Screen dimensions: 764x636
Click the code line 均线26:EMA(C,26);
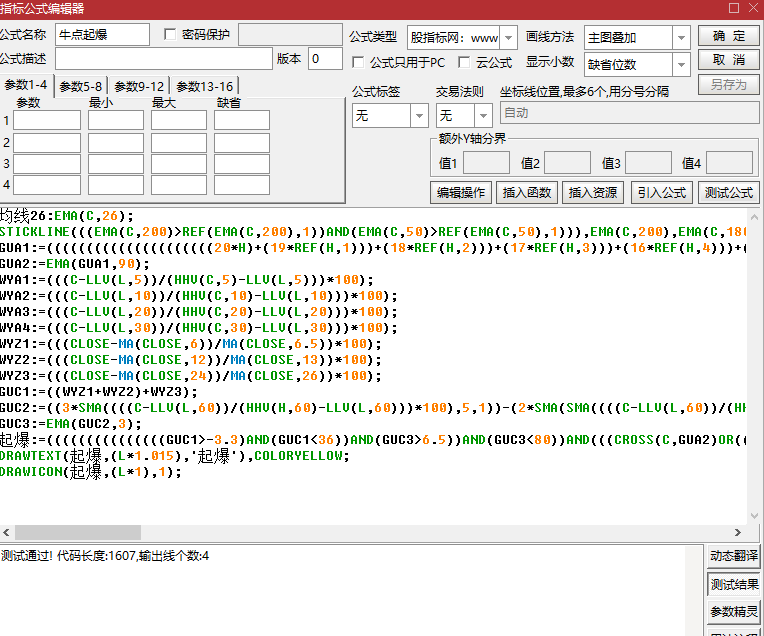(67, 215)
